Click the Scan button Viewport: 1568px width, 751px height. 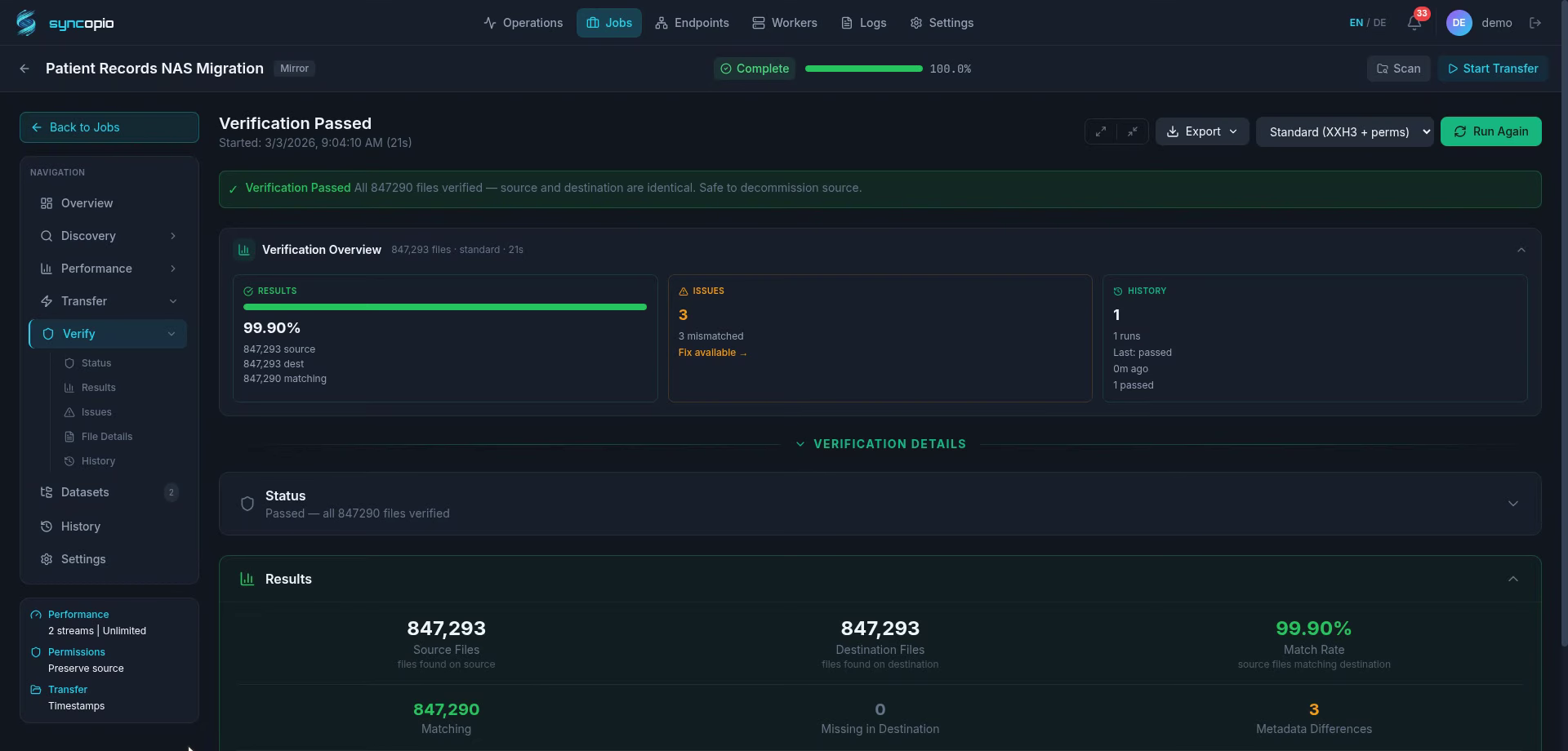pos(1398,69)
